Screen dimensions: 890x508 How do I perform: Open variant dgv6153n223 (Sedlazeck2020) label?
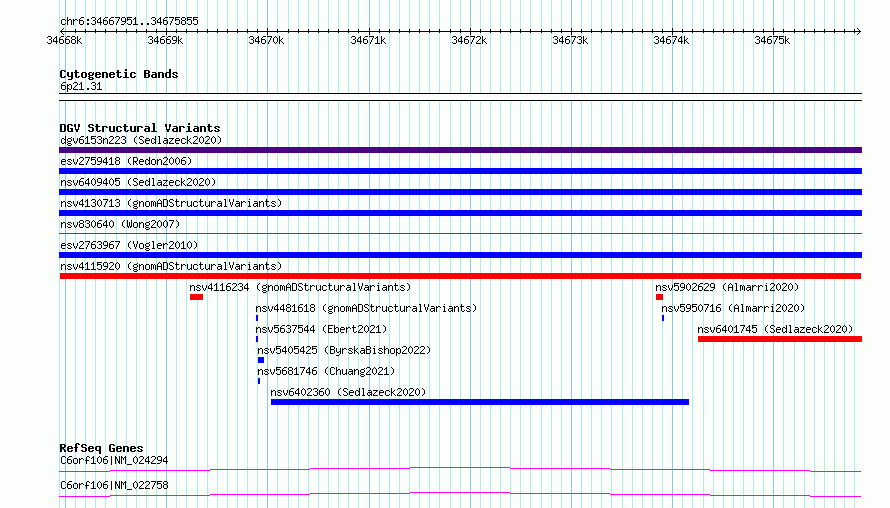coord(141,140)
